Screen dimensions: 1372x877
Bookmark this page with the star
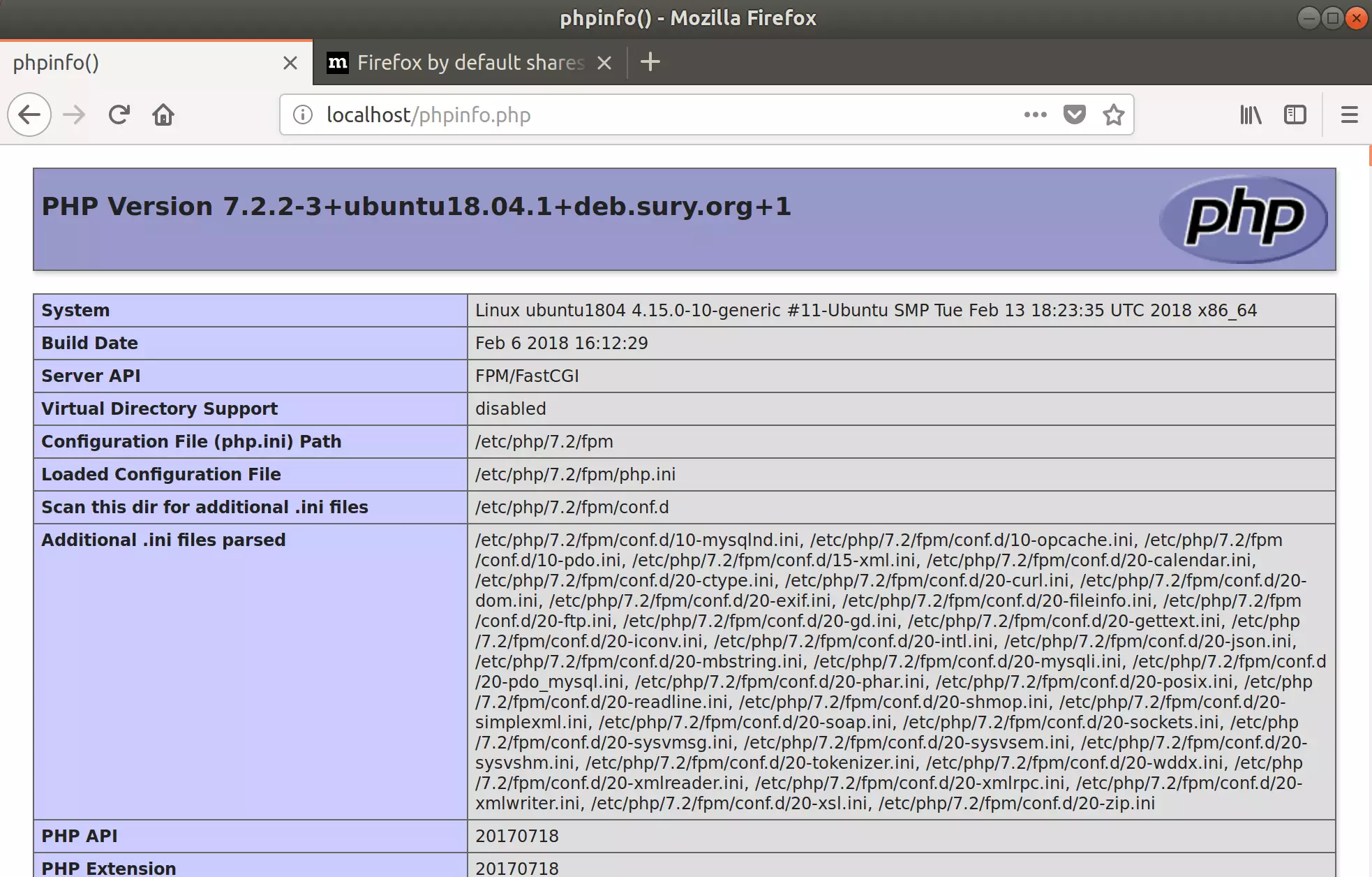coord(1114,115)
